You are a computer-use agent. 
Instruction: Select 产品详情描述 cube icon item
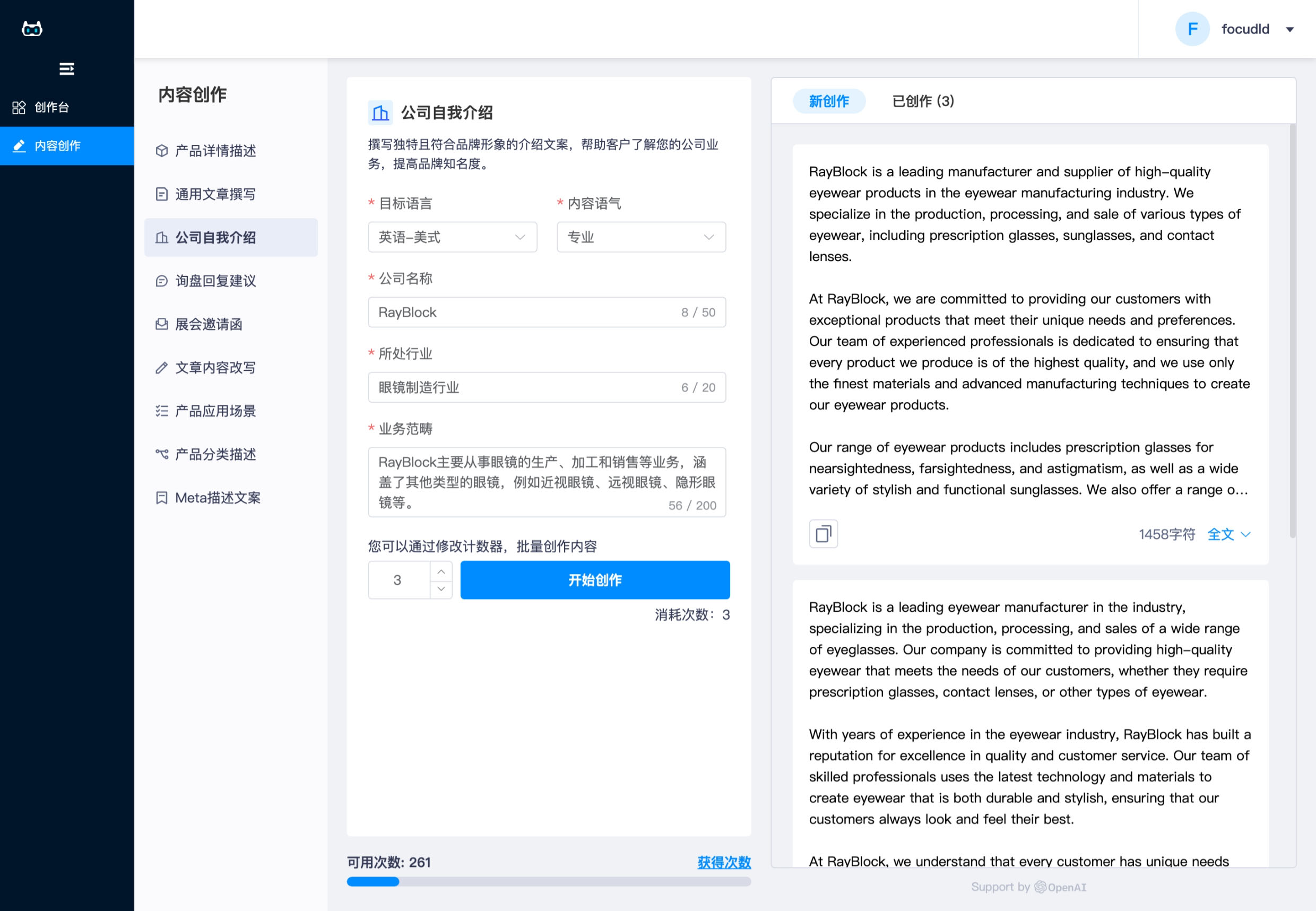point(215,151)
